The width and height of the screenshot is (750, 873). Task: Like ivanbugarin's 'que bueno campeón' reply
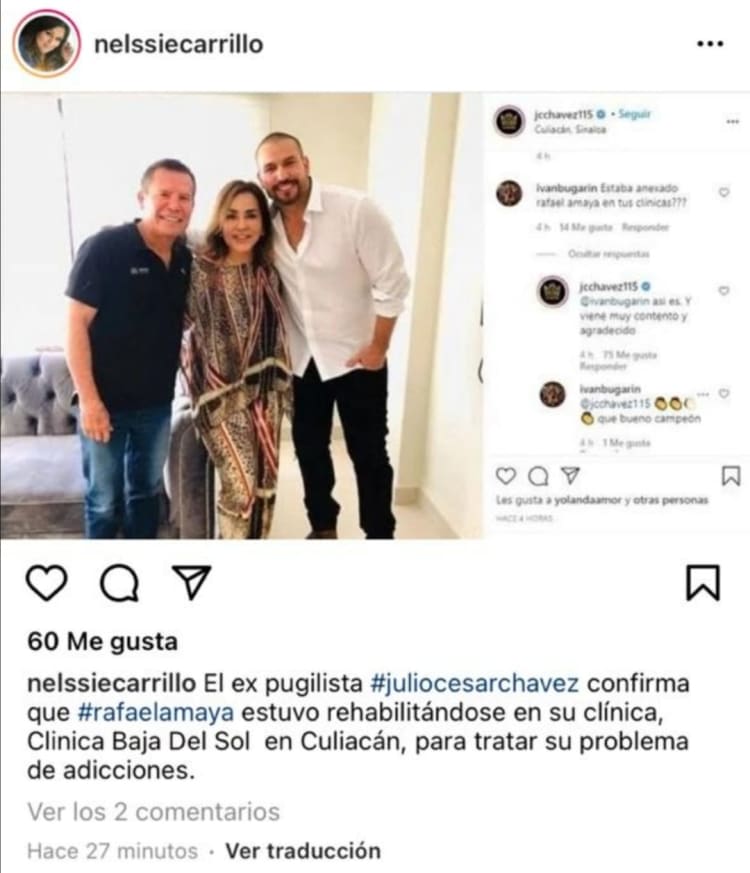point(724,394)
